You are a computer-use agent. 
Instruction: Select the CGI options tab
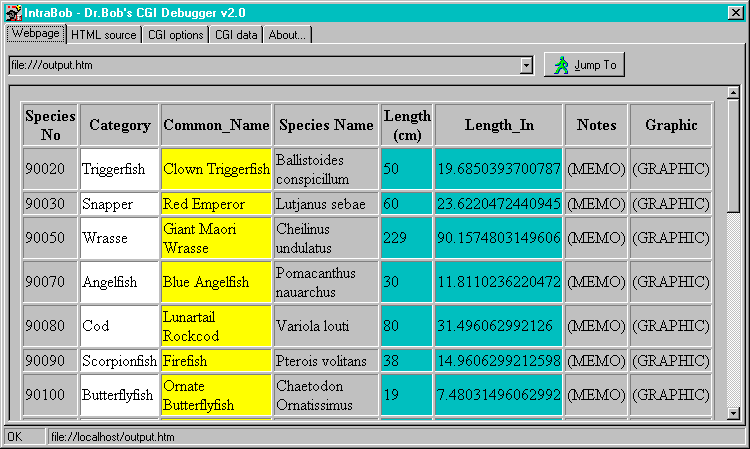[x=175, y=35]
